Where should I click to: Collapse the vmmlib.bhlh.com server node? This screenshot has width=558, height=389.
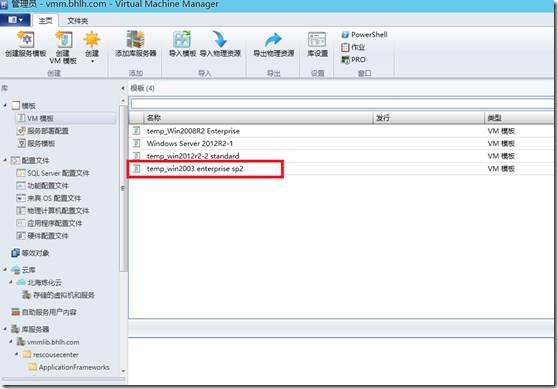click(11, 342)
